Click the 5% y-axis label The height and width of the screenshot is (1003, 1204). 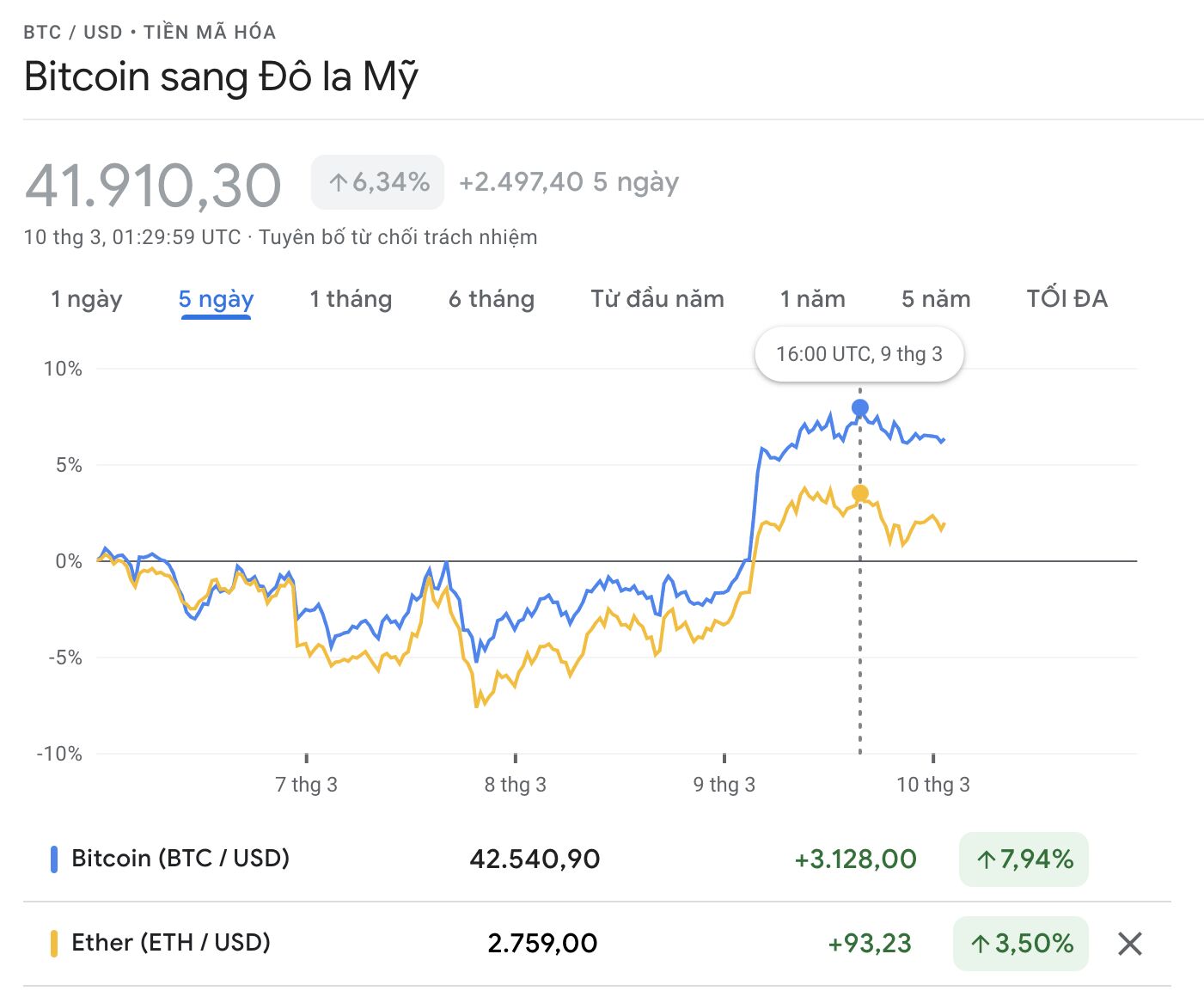tap(69, 465)
